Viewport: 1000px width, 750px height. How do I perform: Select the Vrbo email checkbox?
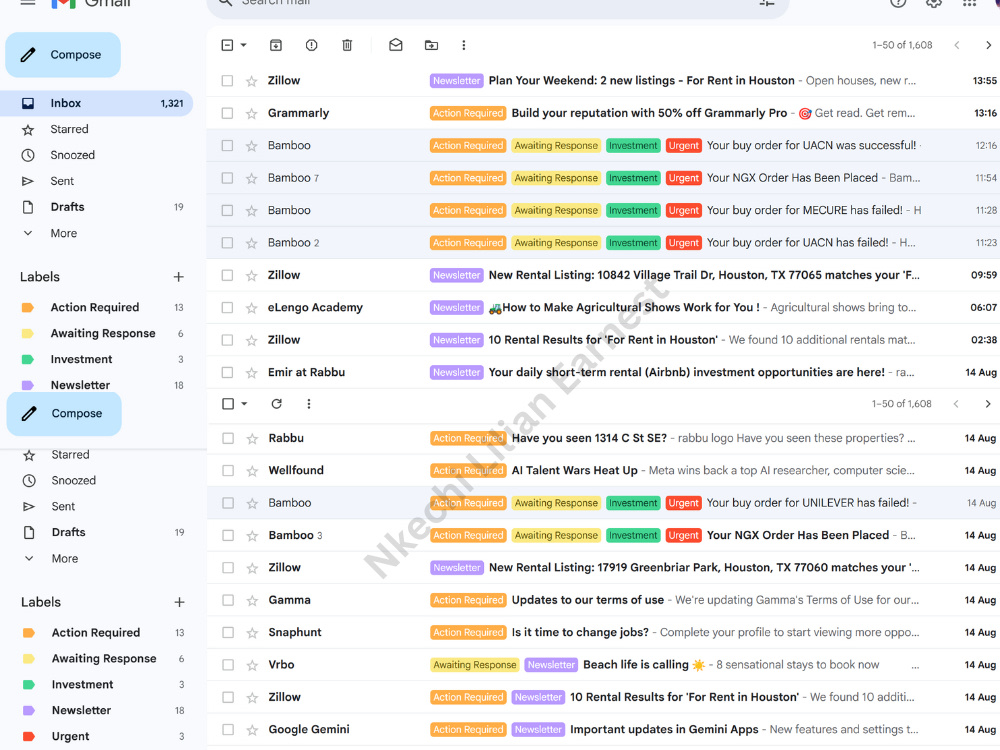click(x=228, y=665)
